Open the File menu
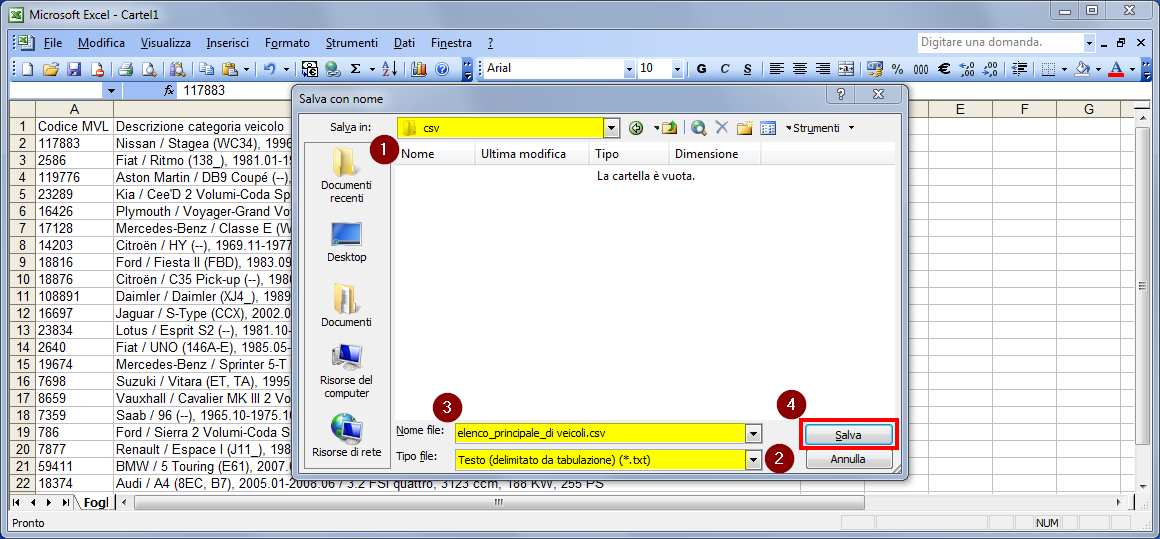The height and width of the screenshot is (539, 1160). tap(53, 43)
